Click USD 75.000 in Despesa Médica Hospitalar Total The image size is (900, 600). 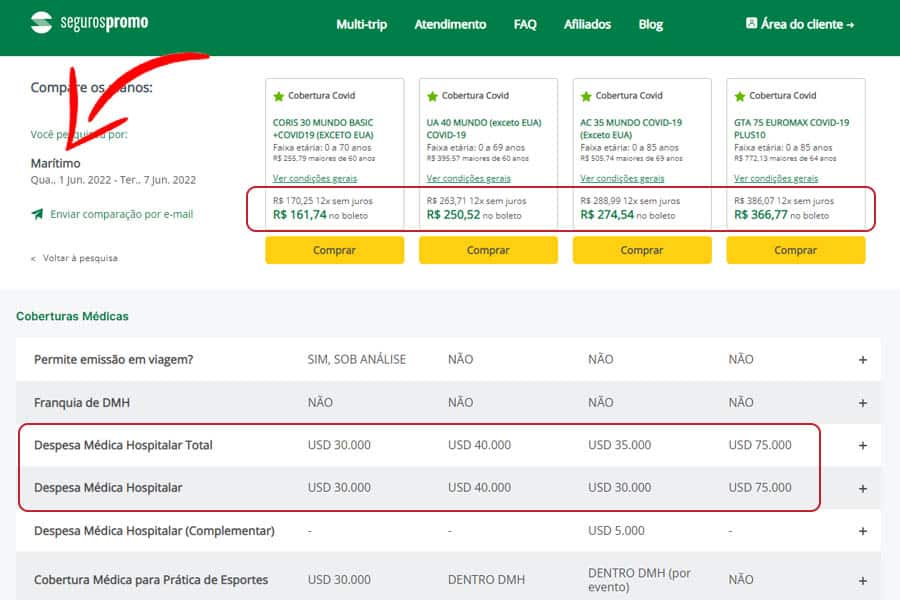tap(760, 445)
